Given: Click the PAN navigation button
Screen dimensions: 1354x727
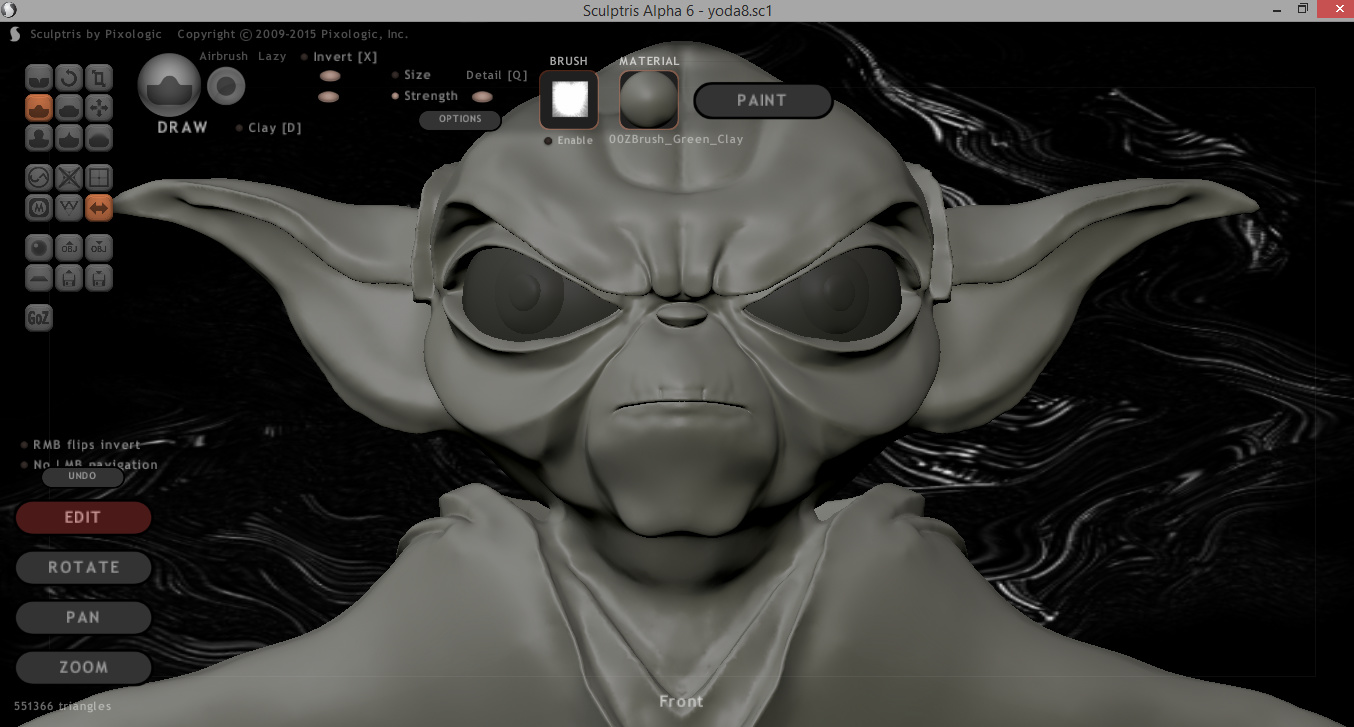Looking at the screenshot, I should pyautogui.click(x=83, y=618).
